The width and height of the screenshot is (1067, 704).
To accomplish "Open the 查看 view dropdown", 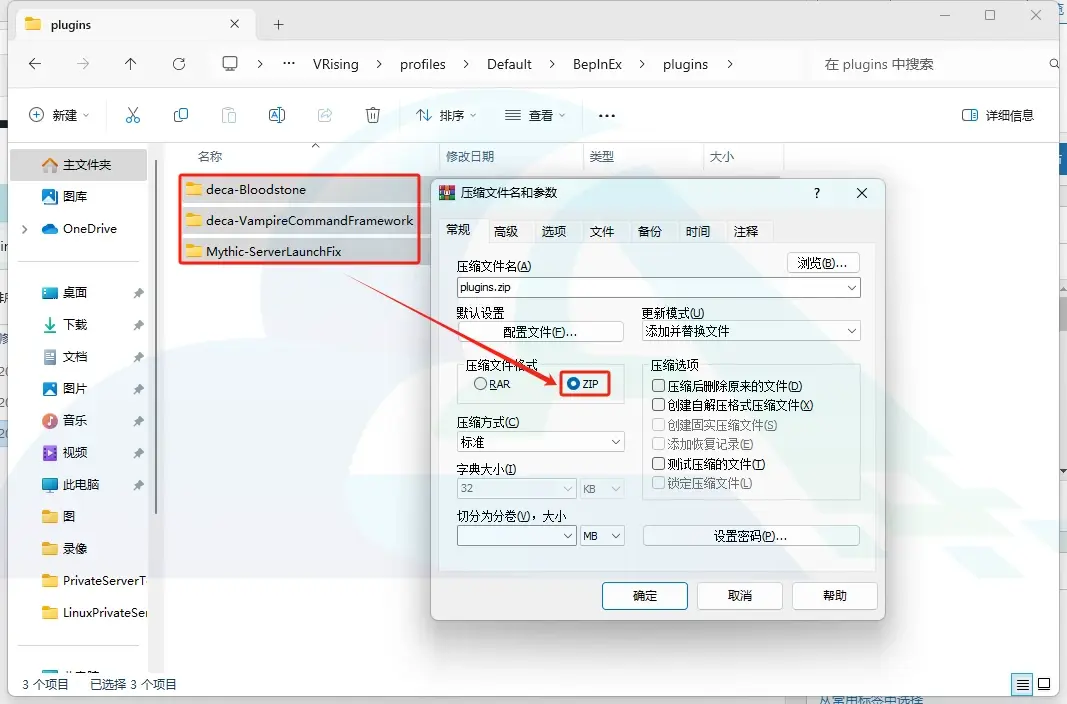I will coord(535,116).
